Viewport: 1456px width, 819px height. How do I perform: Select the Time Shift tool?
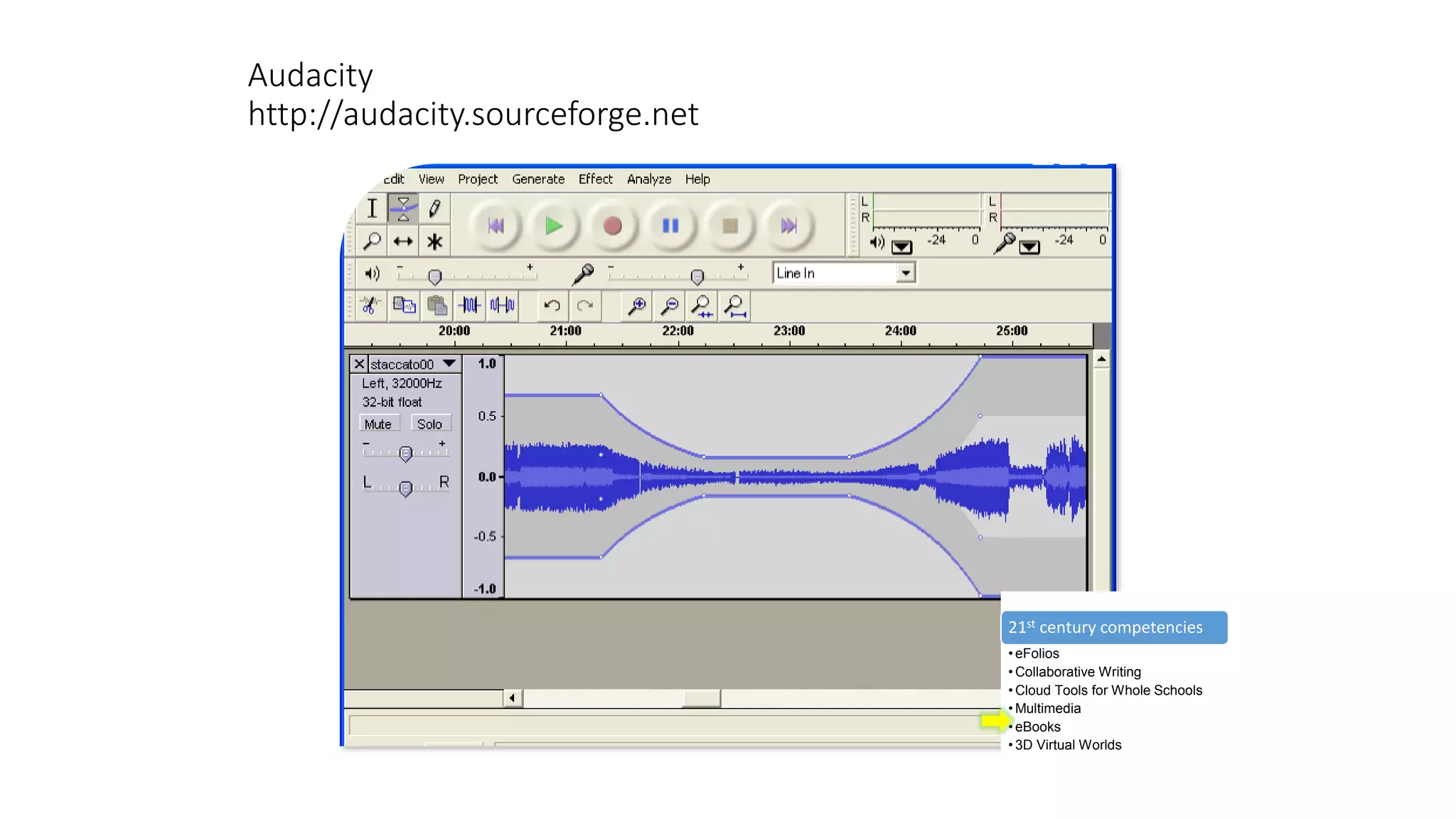point(403,242)
